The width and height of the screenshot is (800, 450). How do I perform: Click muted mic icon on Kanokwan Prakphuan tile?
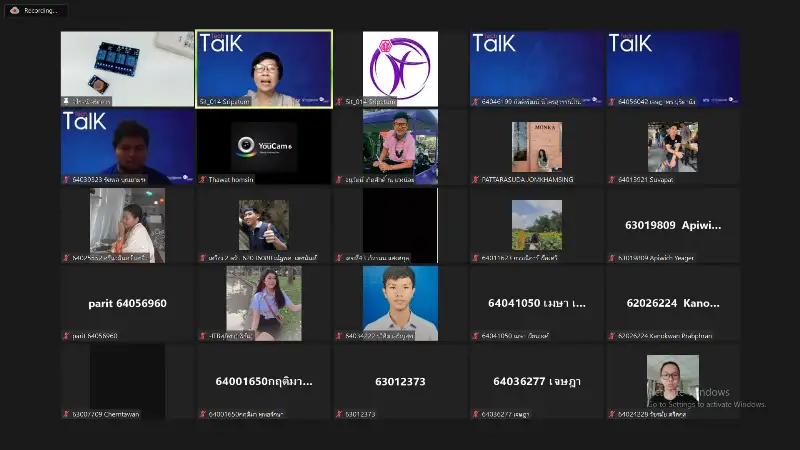point(612,336)
